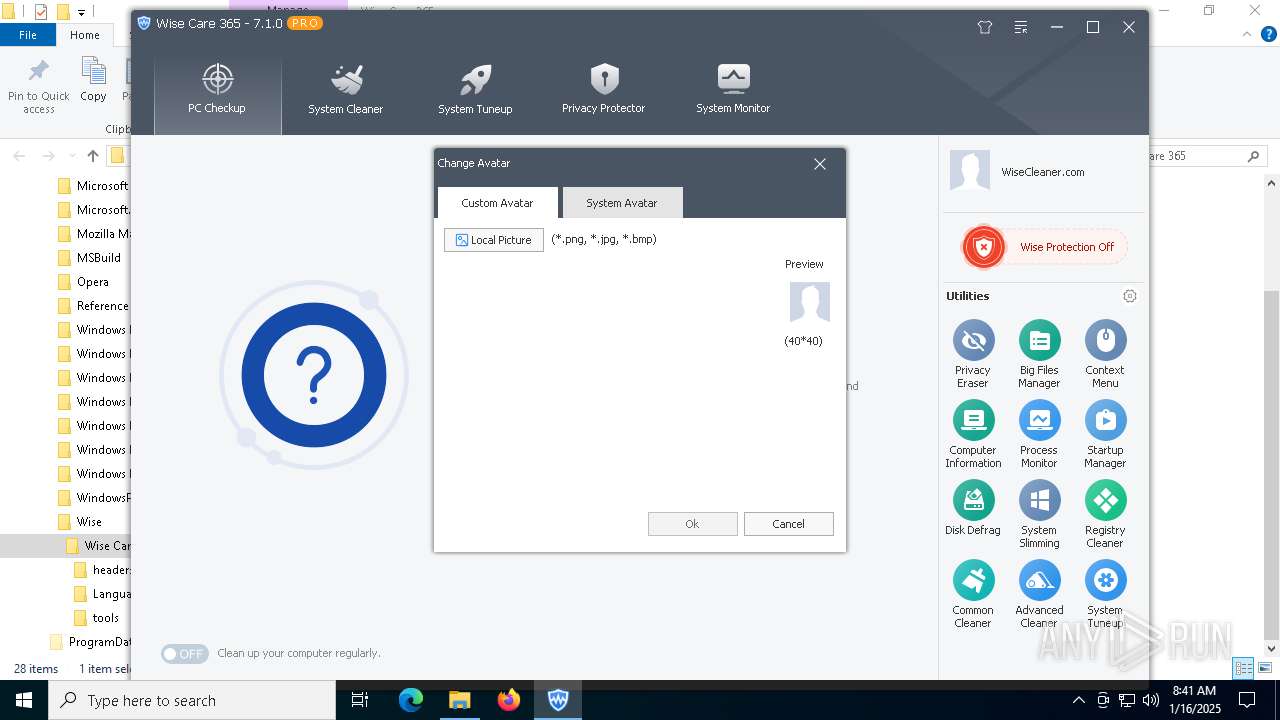Select the ProgramData folder in tree
Screen dimensions: 1280x720
tap(99, 642)
